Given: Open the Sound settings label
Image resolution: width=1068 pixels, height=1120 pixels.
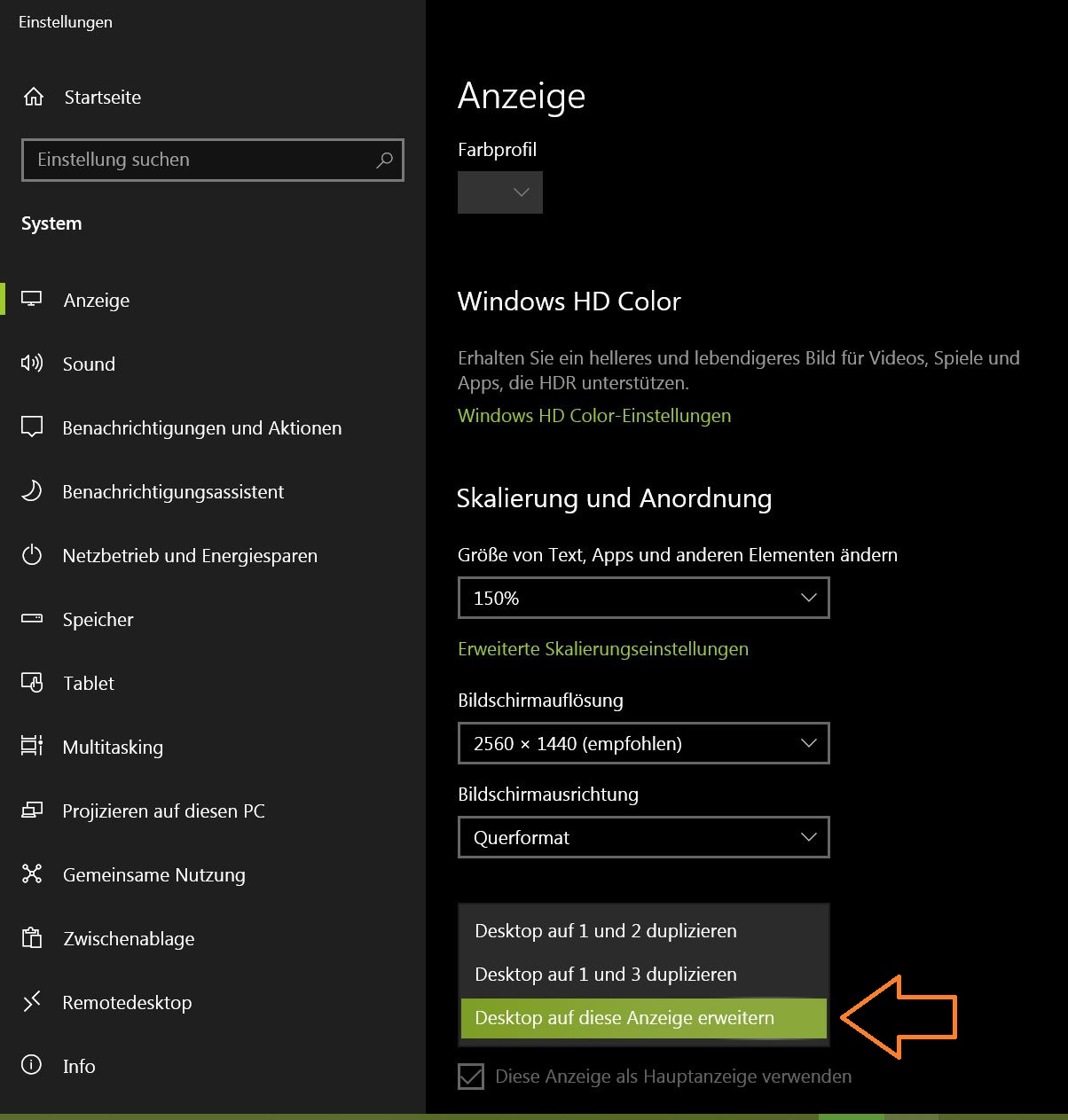Looking at the screenshot, I should coord(89,364).
